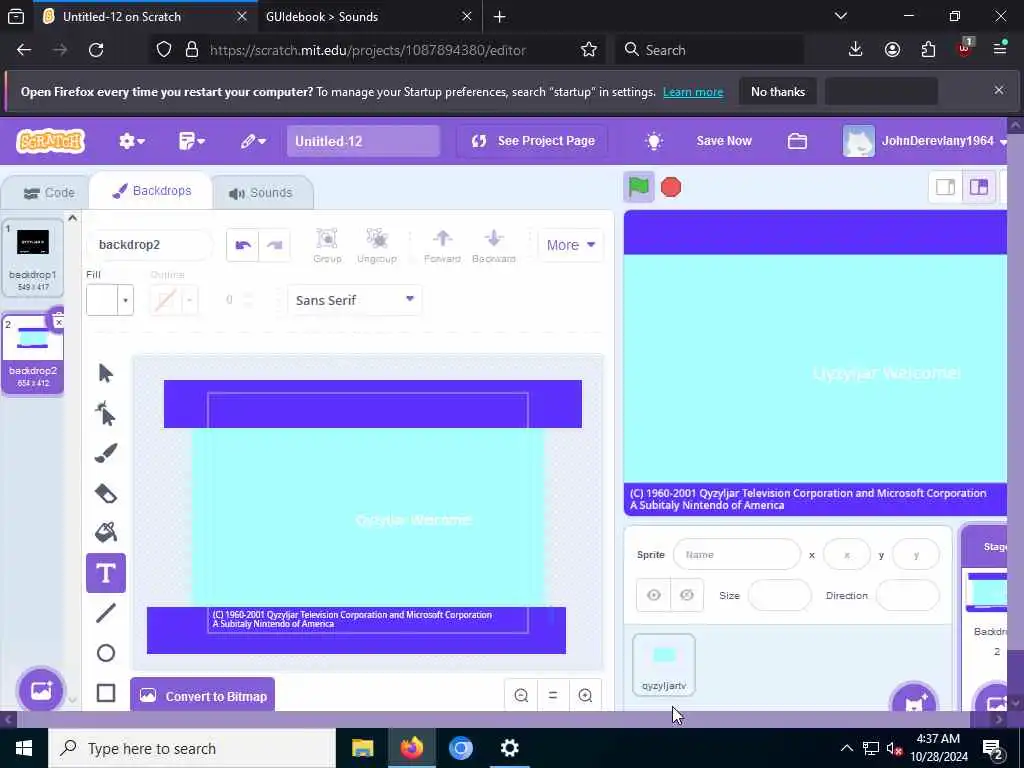The image size is (1024, 768).
Task: Click See Project Page button
Action: pyautogui.click(x=533, y=141)
